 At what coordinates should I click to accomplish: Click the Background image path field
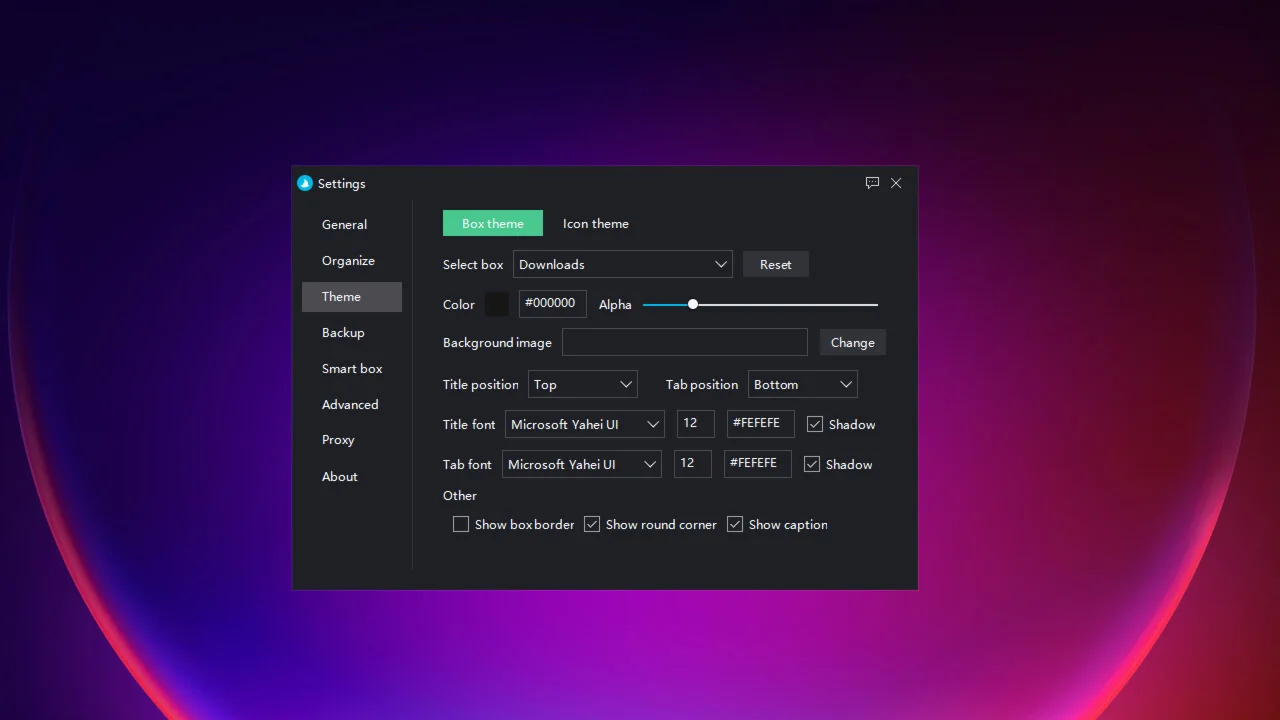point(684,342)
